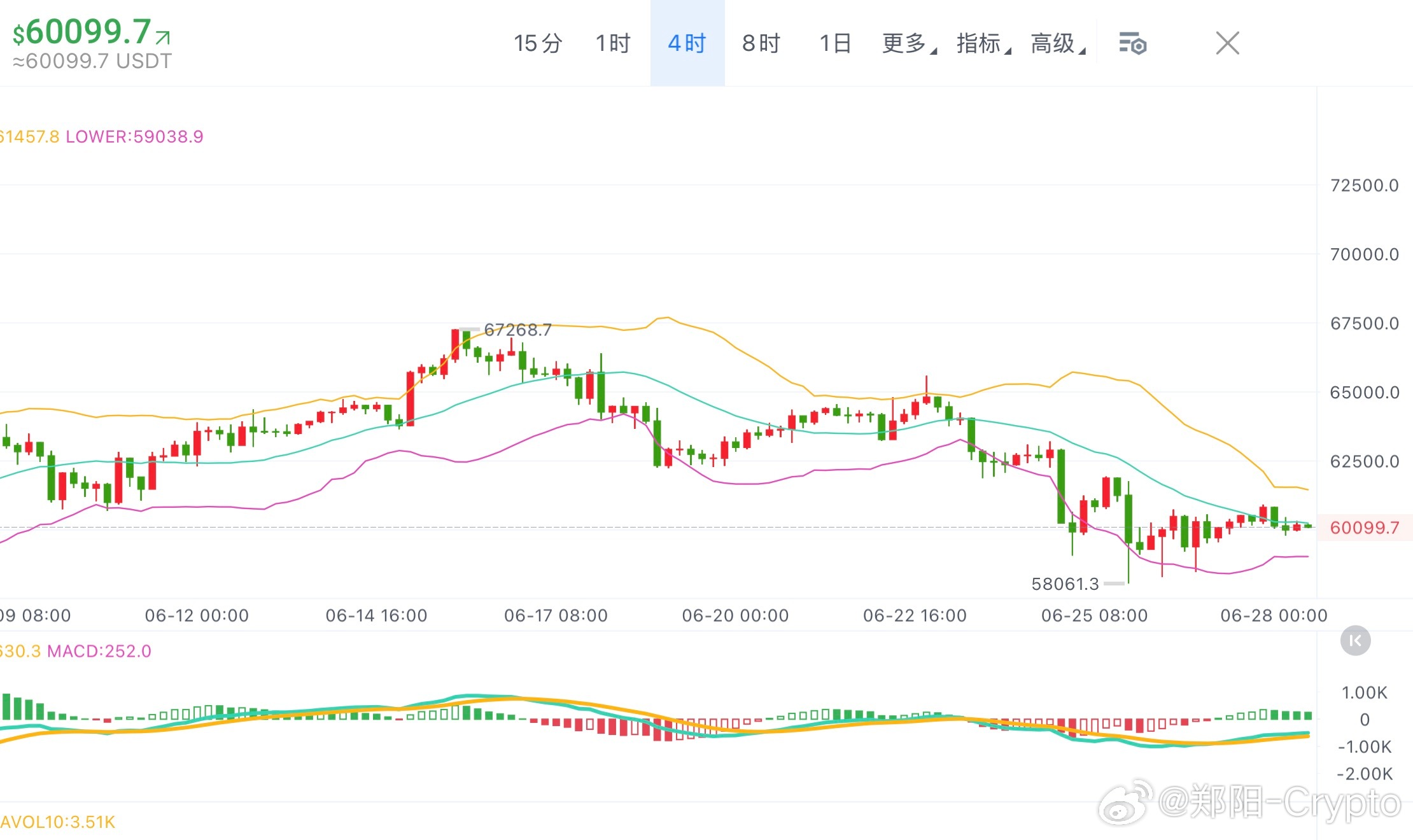
Task: Click the $60099.7 price header
Action: coord(82,32)
